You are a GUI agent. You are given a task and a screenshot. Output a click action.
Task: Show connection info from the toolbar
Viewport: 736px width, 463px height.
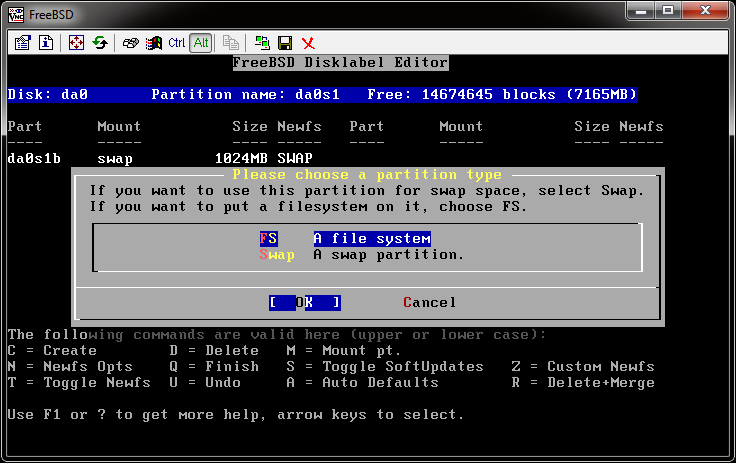pyautogui.click(x=46, y=43)
